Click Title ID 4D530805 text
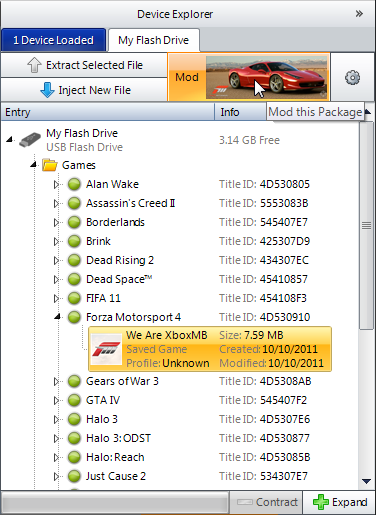Screen dimensions: 376x515 click(x=264, y=184)
